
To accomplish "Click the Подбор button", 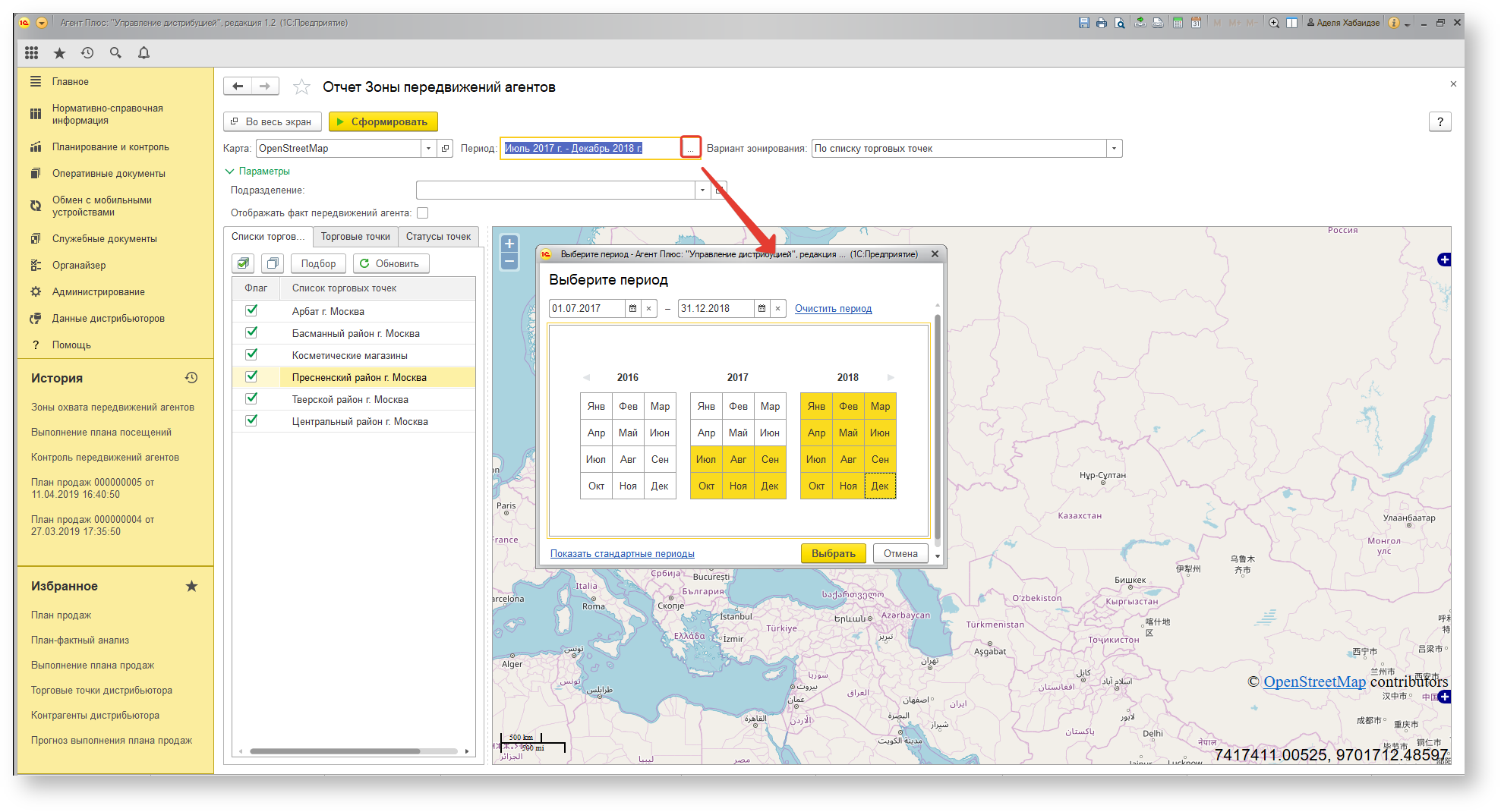I will pos(318,263).
